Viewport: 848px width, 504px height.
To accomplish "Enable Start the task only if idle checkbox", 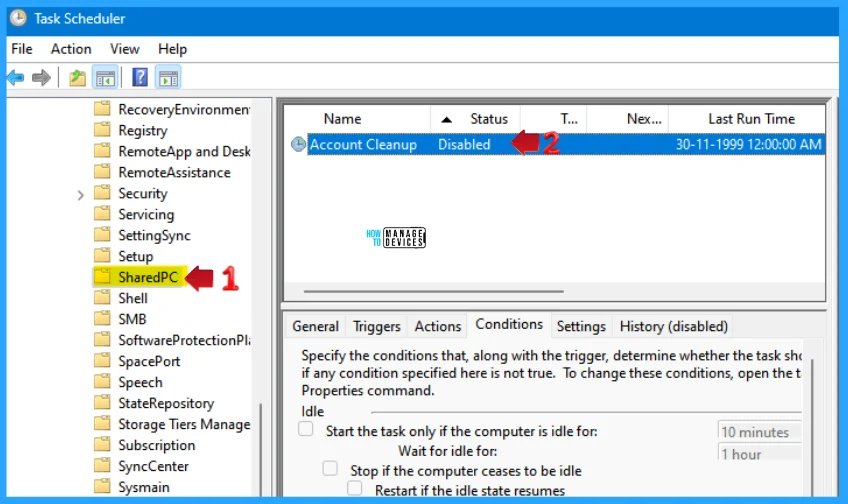I will point(306,429).
